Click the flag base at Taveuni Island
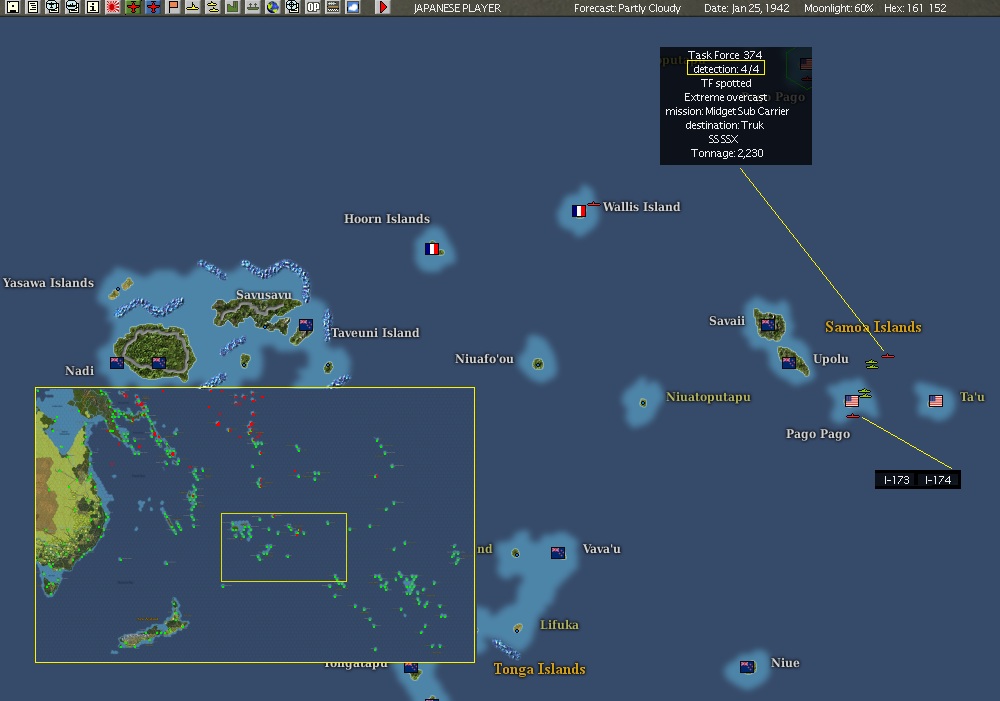The width and height of the screenshot is (1000, 701). (x=305, y=325)
